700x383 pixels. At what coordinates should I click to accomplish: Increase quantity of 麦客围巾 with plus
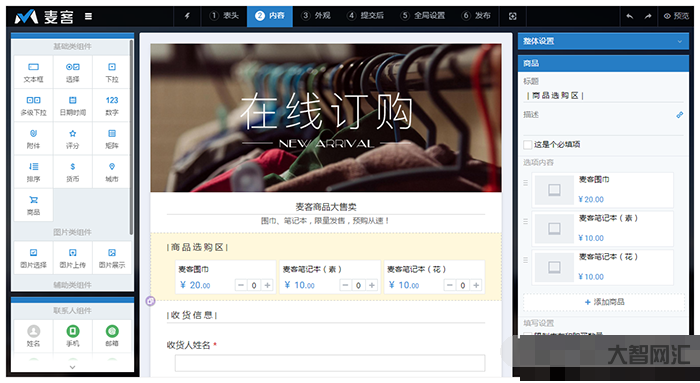point(267,285)
